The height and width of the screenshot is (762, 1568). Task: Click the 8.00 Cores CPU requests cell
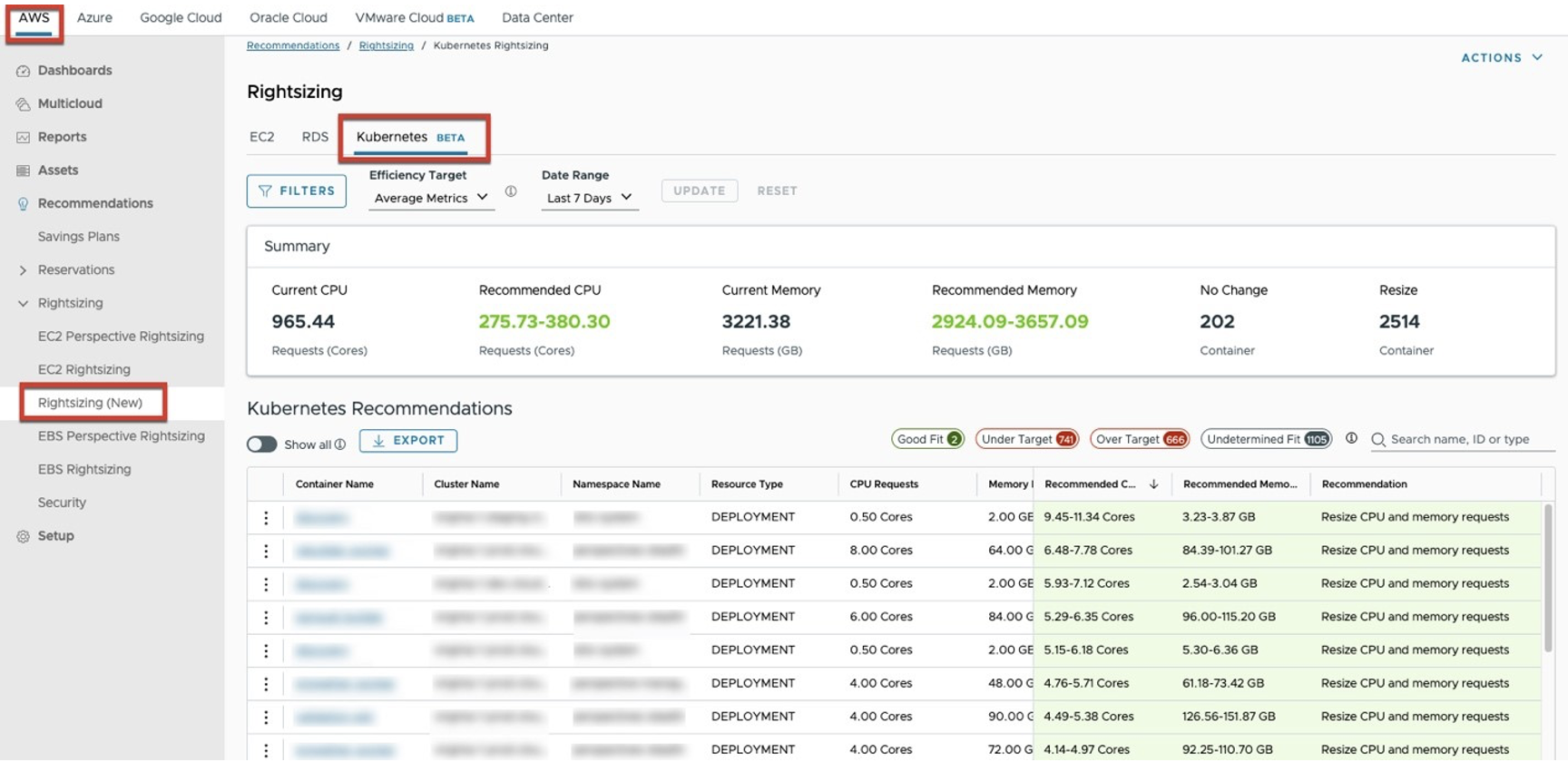pos(881,551)
